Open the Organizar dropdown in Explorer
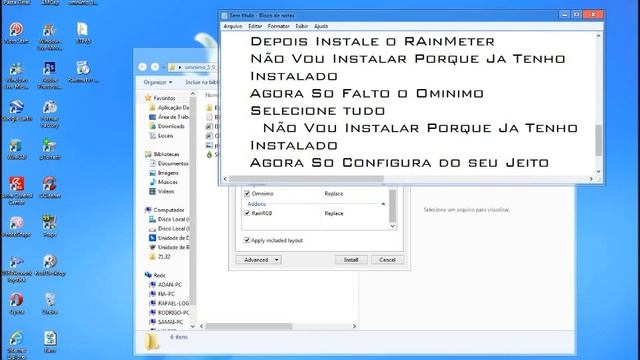 158,82
